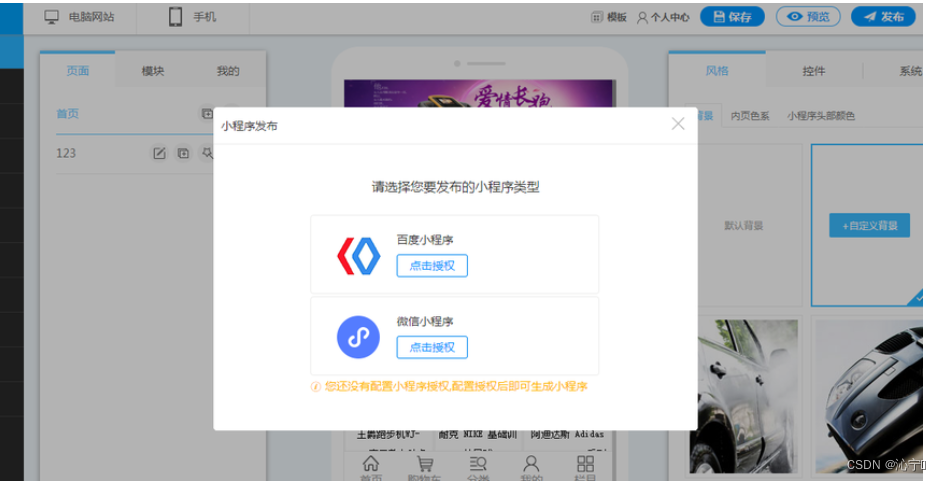Open 内页色系 sub-tab
The width and height of the screenshot is (941, 481).
tap(750, 116)
